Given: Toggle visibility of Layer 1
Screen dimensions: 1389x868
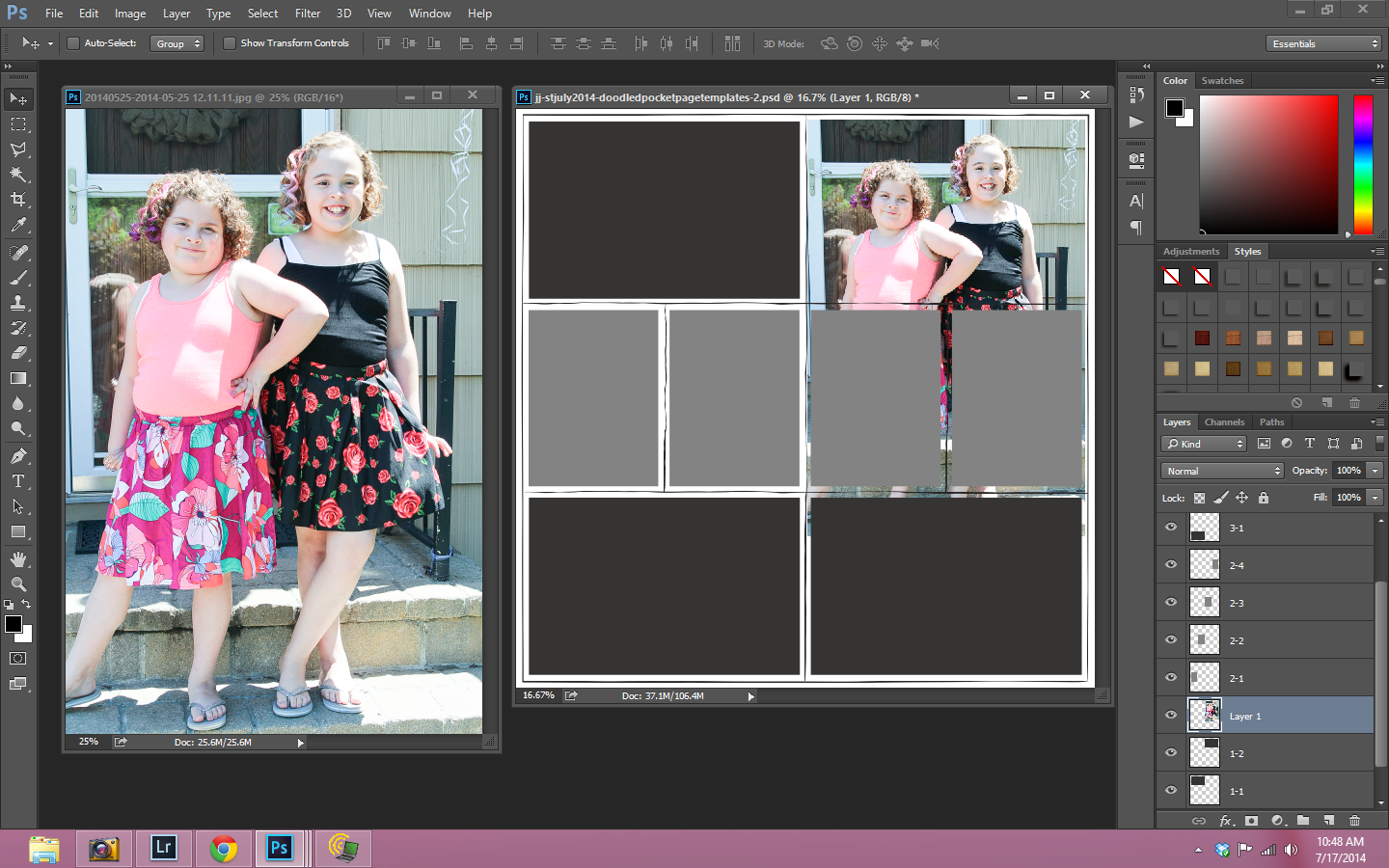Looking at the screenshot, I should click(1171, 716).
